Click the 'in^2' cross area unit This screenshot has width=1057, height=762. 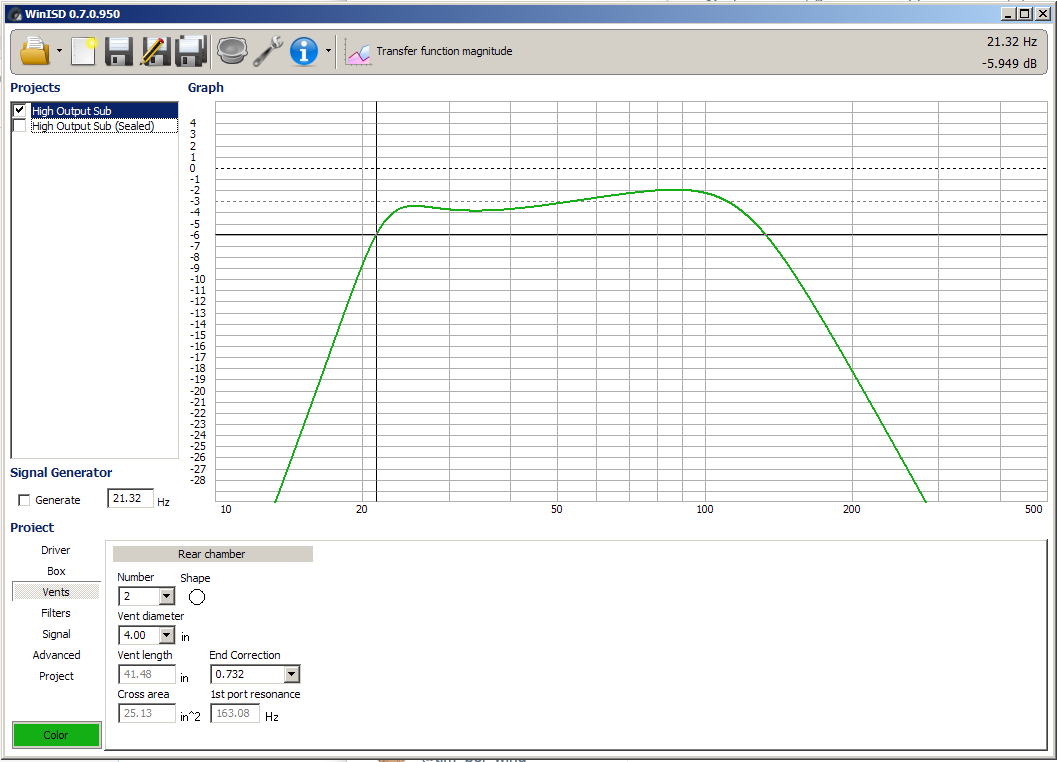pyautogui.click(x=190, y=717)
